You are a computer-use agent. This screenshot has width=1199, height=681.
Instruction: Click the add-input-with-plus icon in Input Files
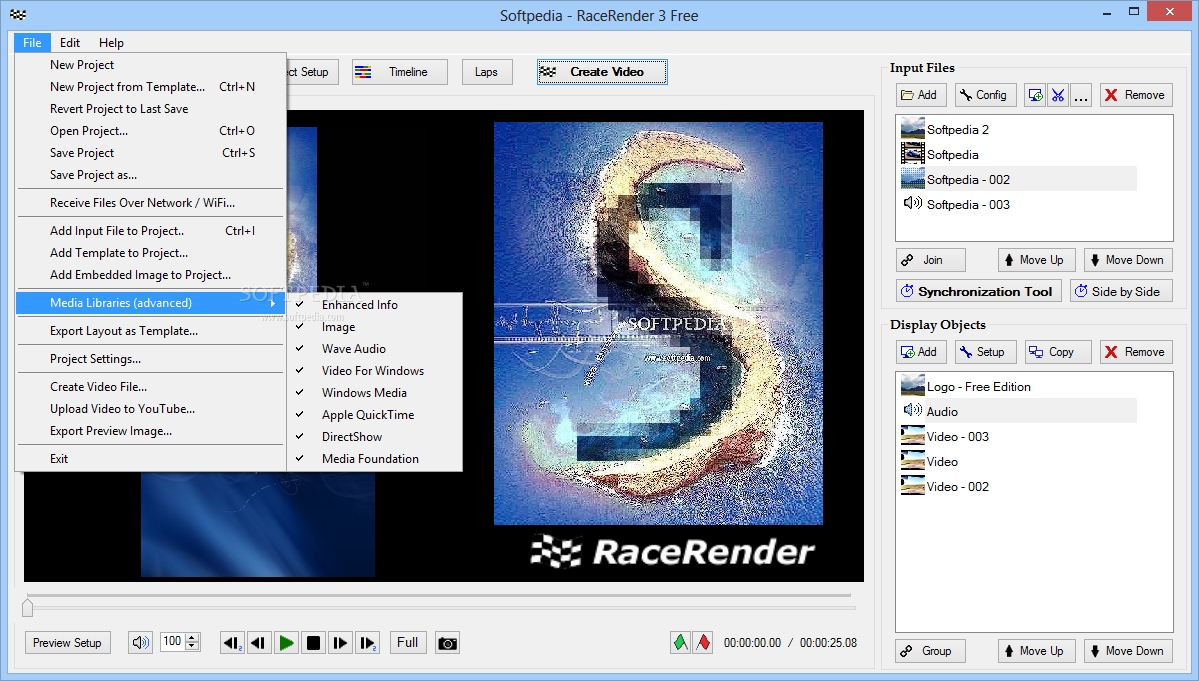tap(1035, 95)
